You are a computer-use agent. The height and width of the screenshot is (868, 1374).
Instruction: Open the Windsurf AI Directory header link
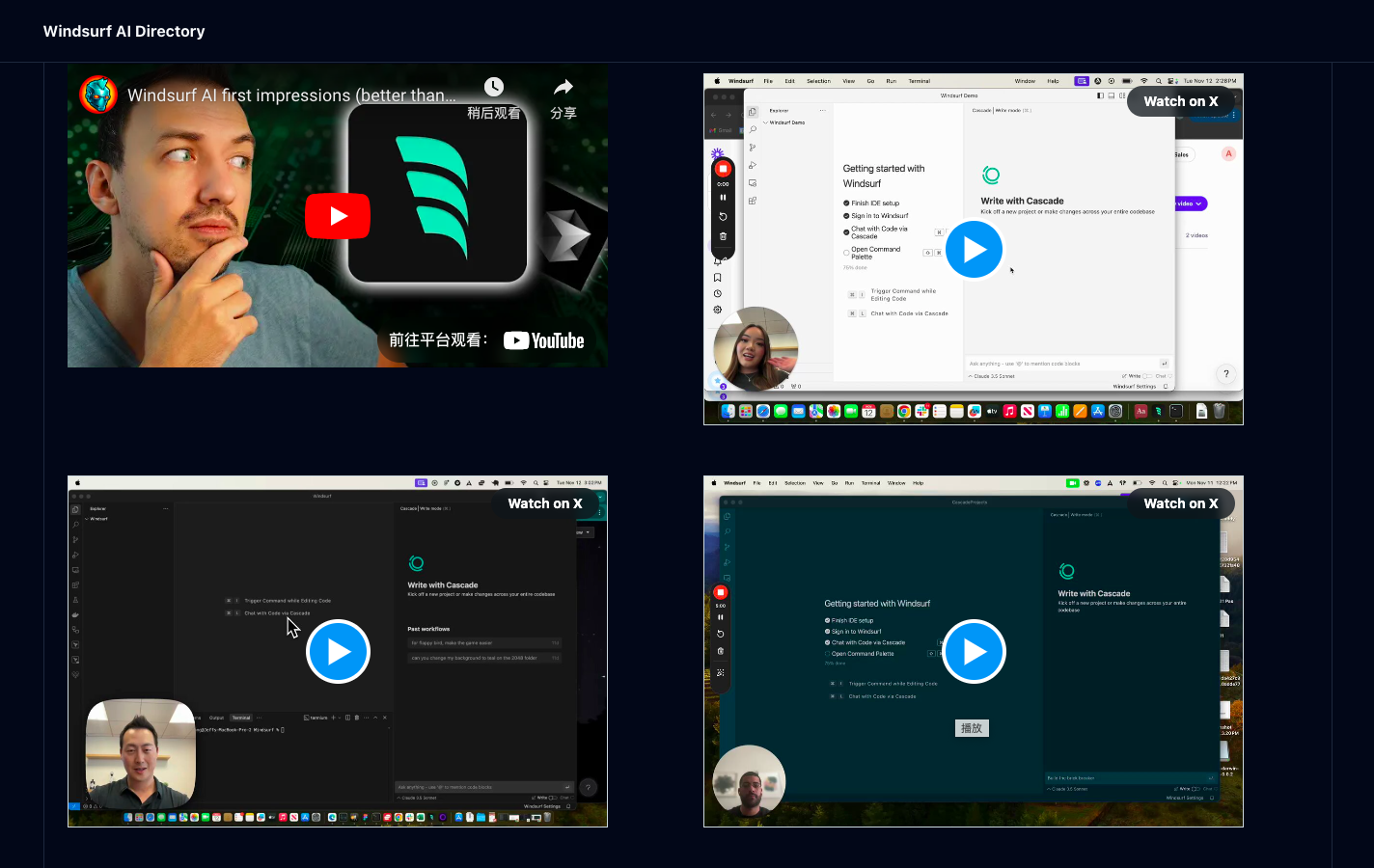pos(124,31)
